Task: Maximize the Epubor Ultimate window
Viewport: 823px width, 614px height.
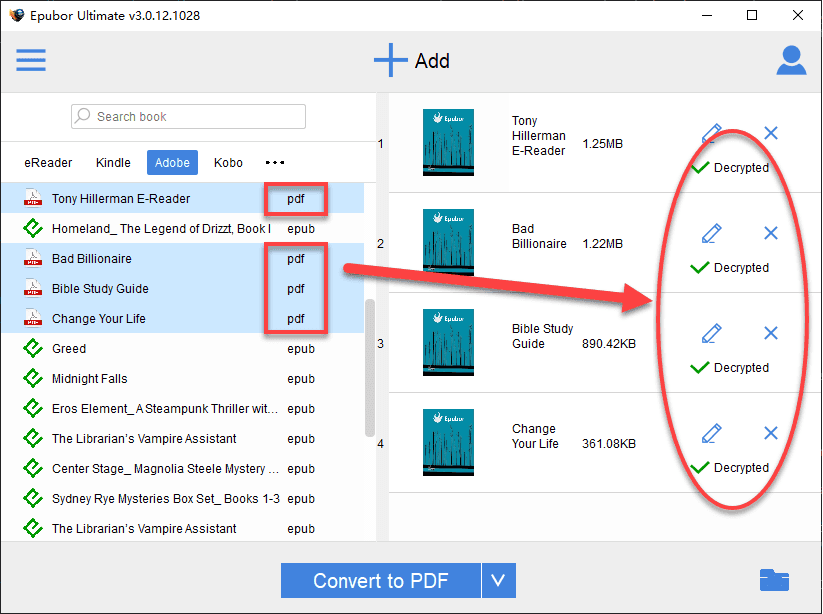Action: point(752,15)
